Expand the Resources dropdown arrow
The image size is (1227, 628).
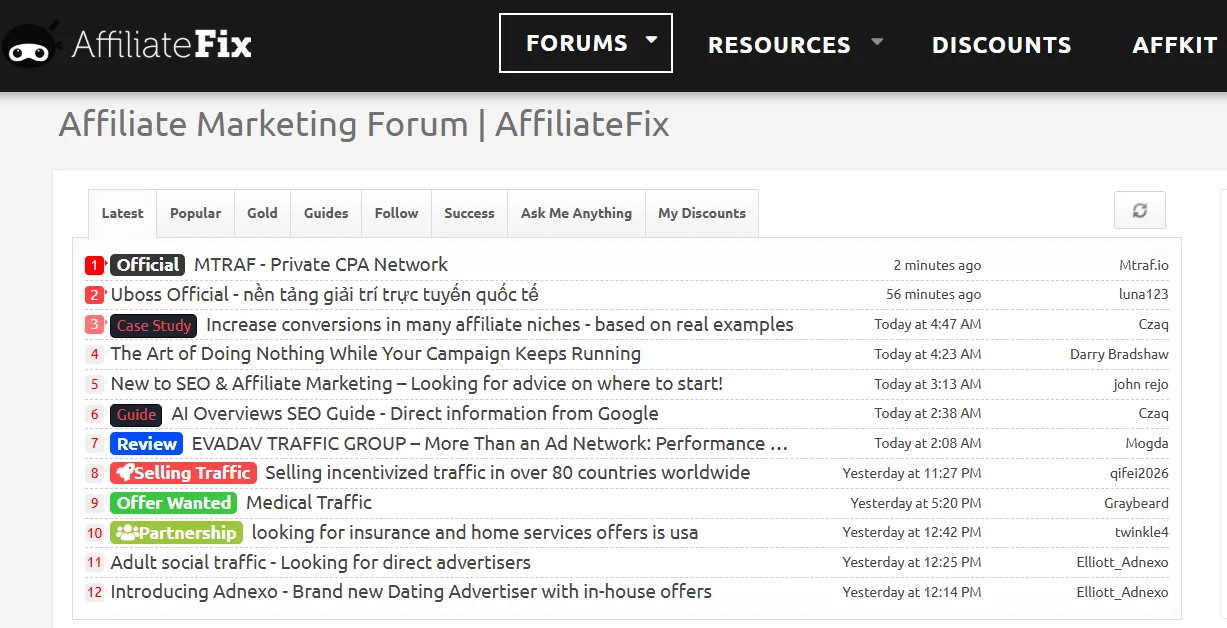[x=877, y=42]
